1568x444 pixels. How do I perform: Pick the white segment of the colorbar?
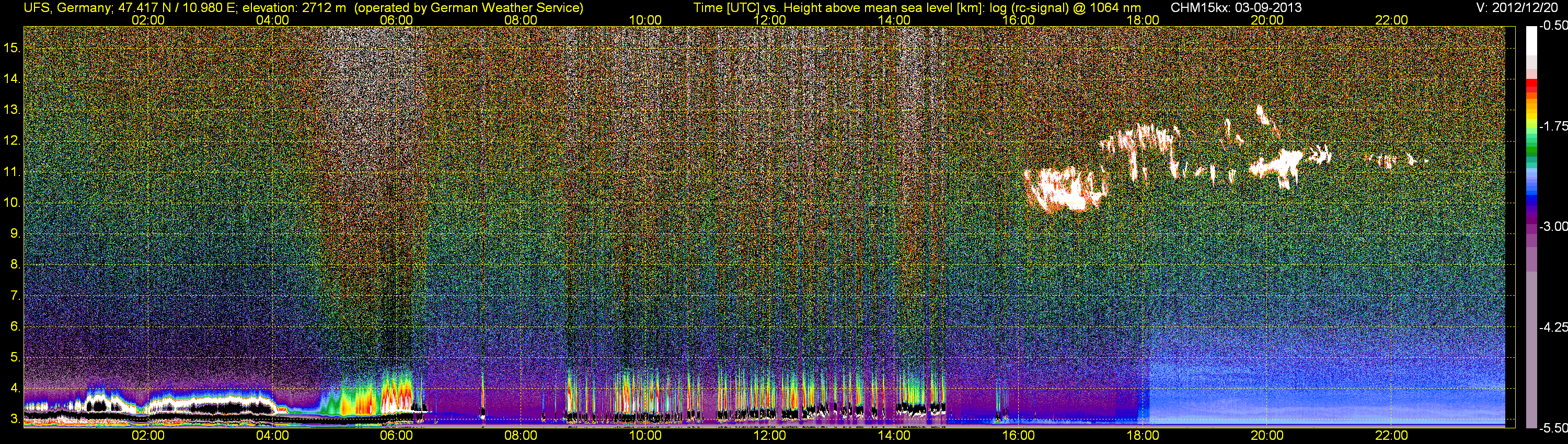(x=1531, y=40)
